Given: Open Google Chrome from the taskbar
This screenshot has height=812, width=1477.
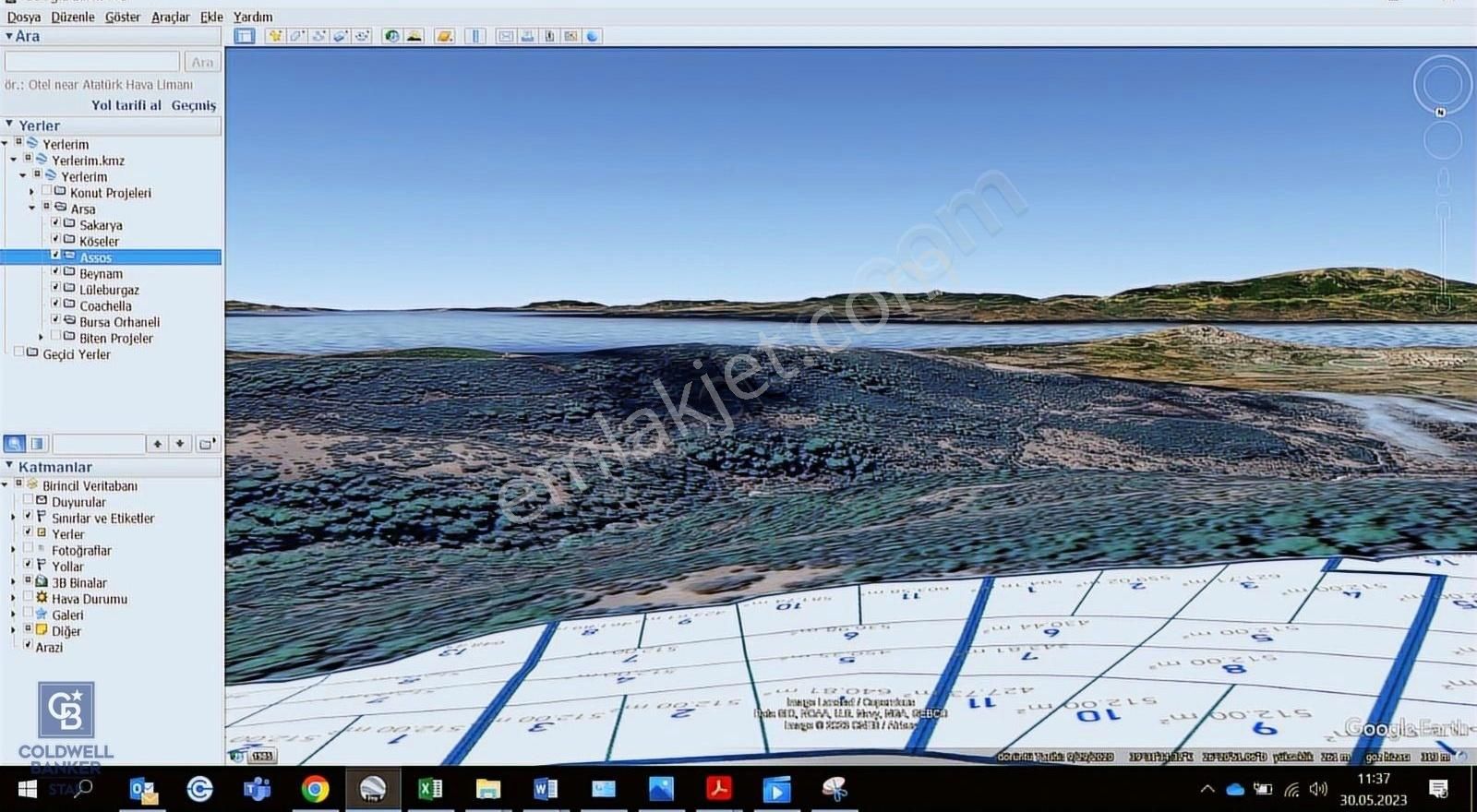Looking at the screenshot, I should [315, 789].
